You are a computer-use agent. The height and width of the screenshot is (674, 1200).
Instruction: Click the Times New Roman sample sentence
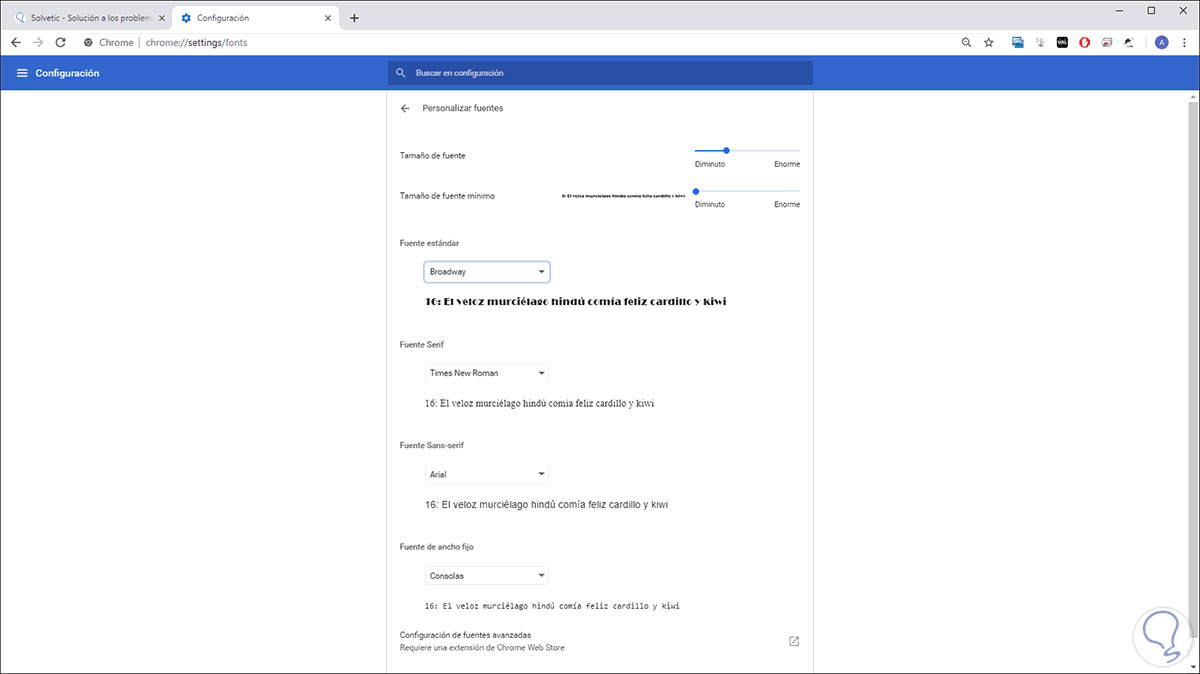click(540, 403)
